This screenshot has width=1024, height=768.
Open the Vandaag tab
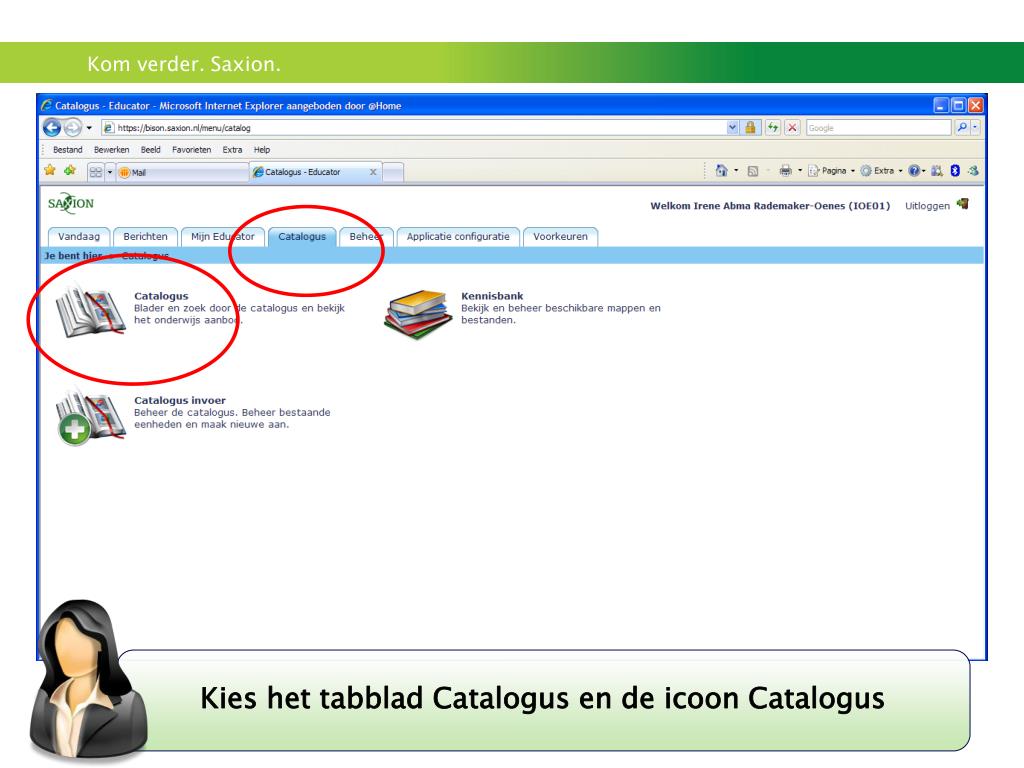click(x=79, y=236)
